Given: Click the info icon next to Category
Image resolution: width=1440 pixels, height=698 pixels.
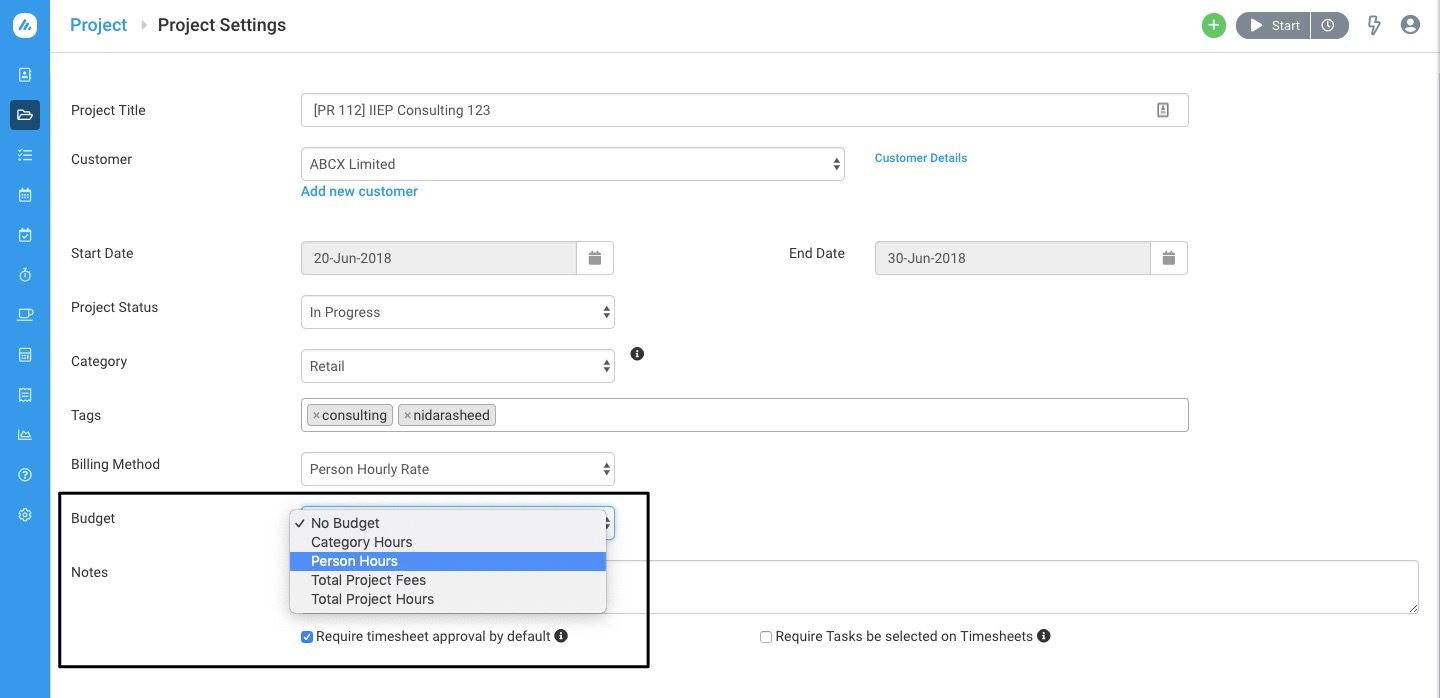Looking at the screenshot, I should (637, 354).
